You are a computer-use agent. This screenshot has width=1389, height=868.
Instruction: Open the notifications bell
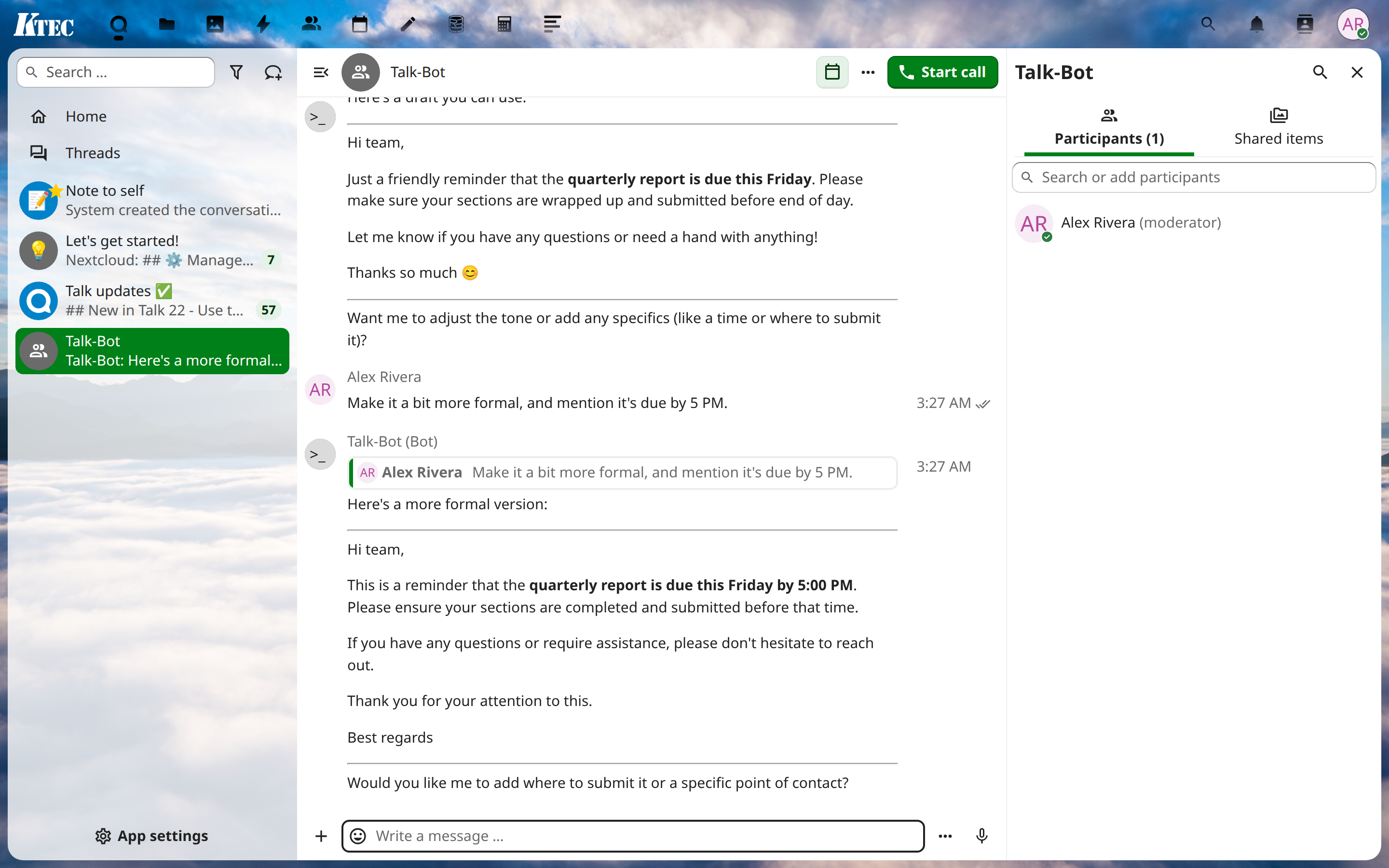[1256, 24]
